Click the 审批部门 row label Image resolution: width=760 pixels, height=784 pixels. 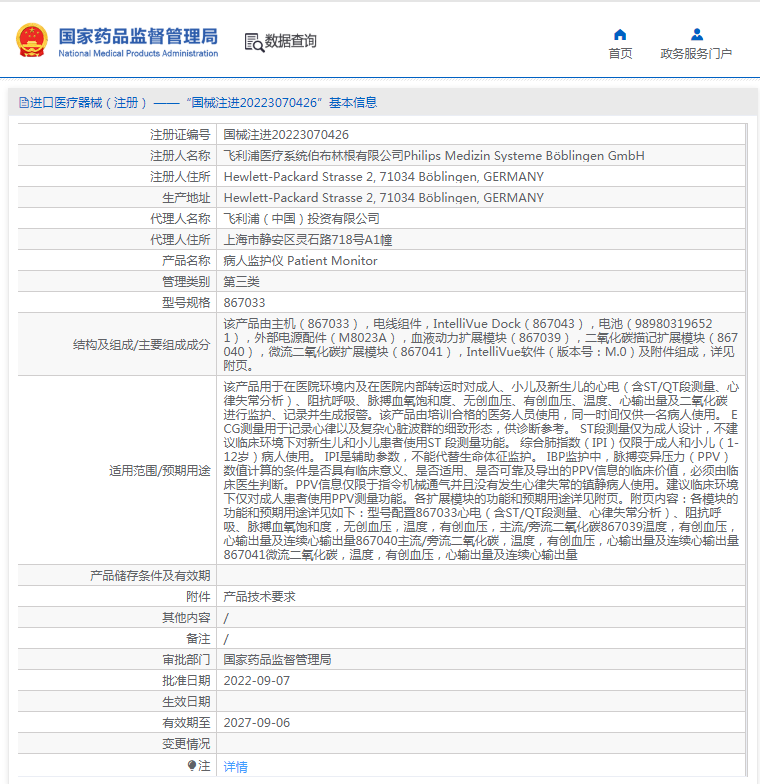click(x=186, y=660)
